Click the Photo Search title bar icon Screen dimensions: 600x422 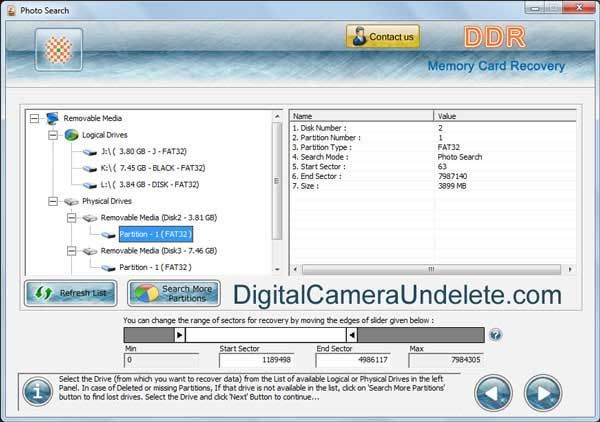point(11,10)
